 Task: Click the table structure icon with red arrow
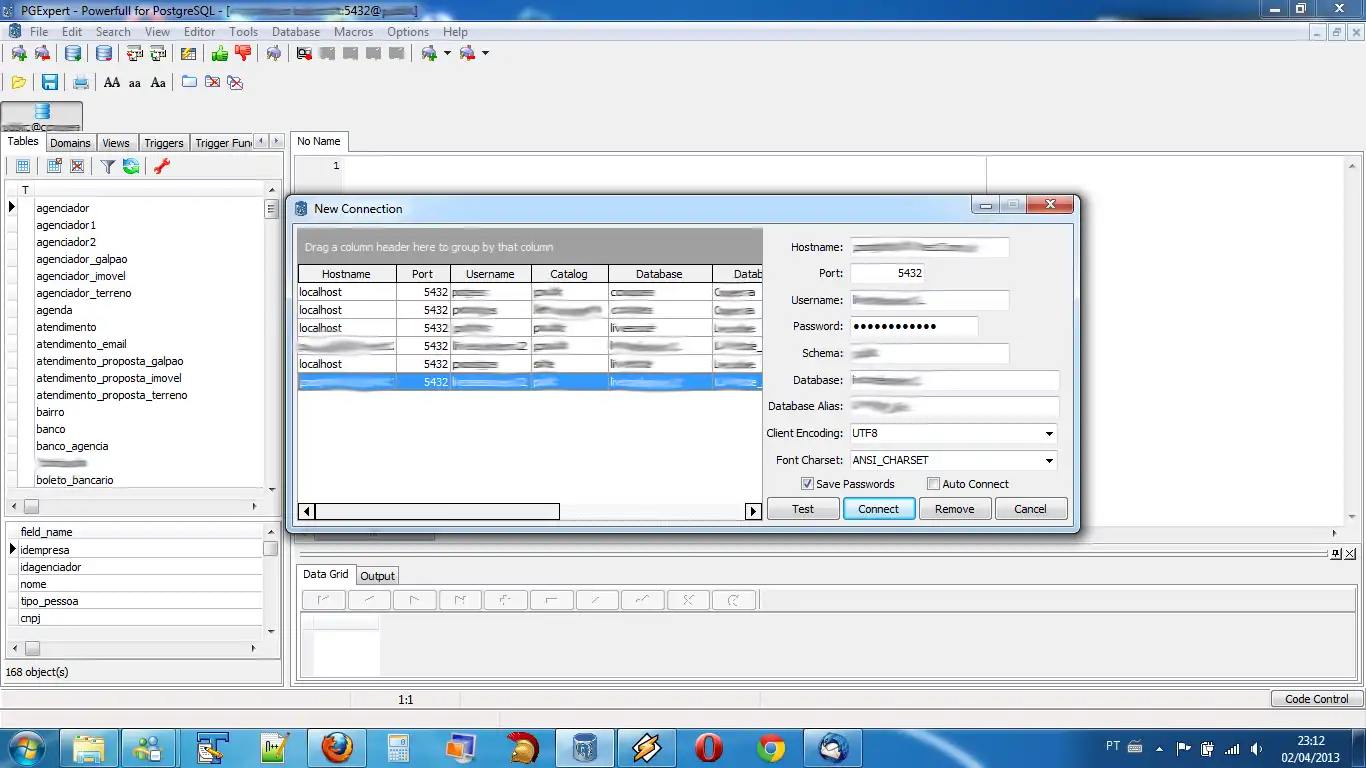coord(134,53)
